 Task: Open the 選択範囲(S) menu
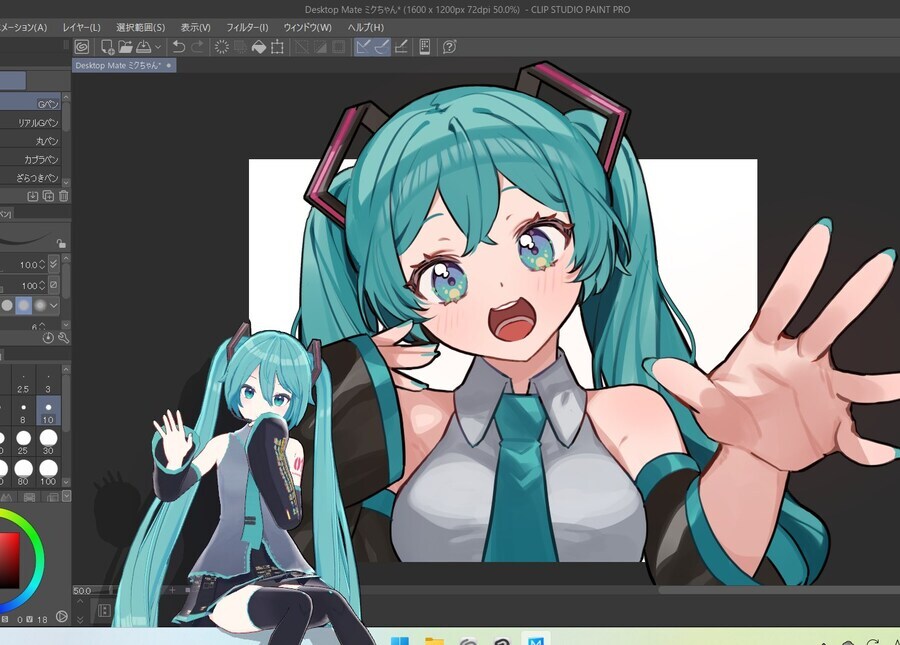(141, 27)
